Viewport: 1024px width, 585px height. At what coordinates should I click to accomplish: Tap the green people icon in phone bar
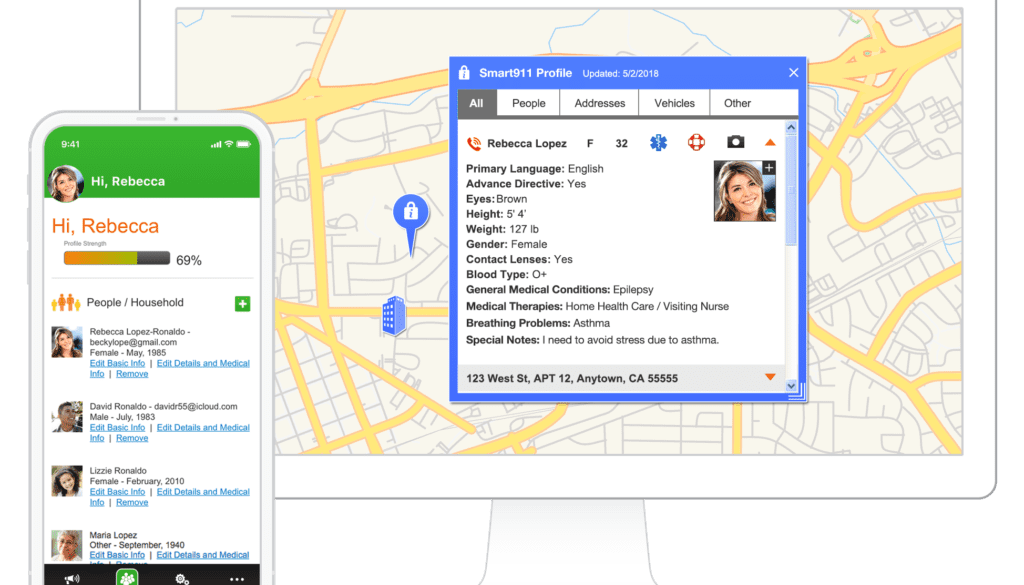click(127, 577)
